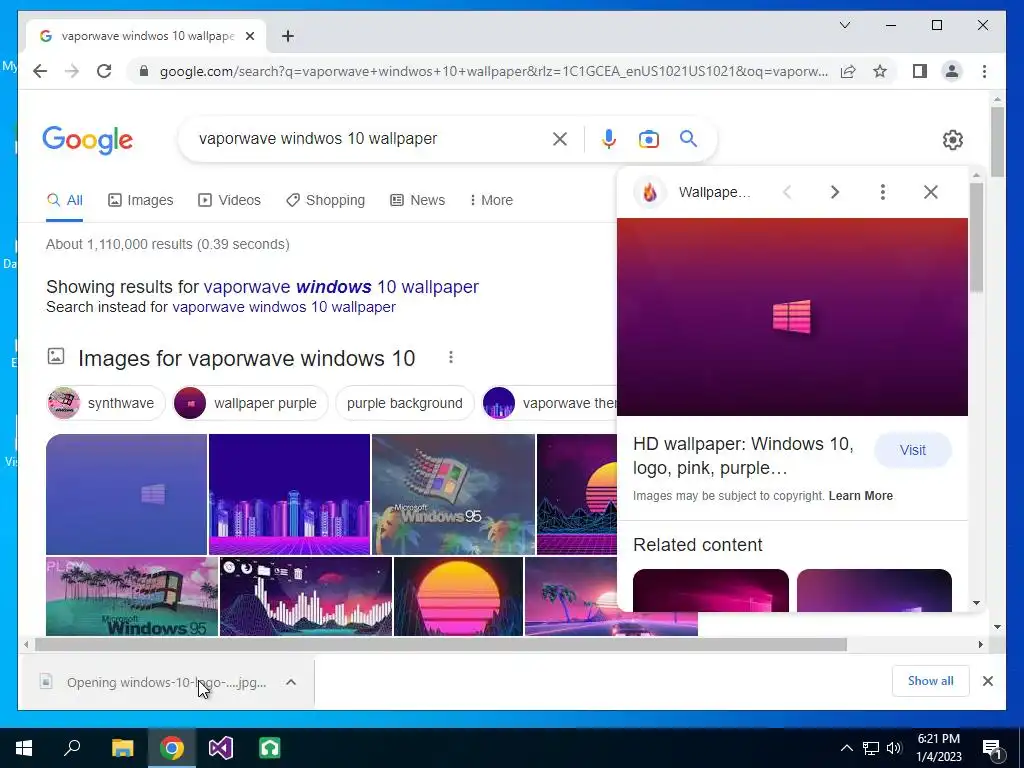Switch to the Shopping tab
Image resolution: width=1024 pixels, height=768 pixels.
tap(325, 200)
